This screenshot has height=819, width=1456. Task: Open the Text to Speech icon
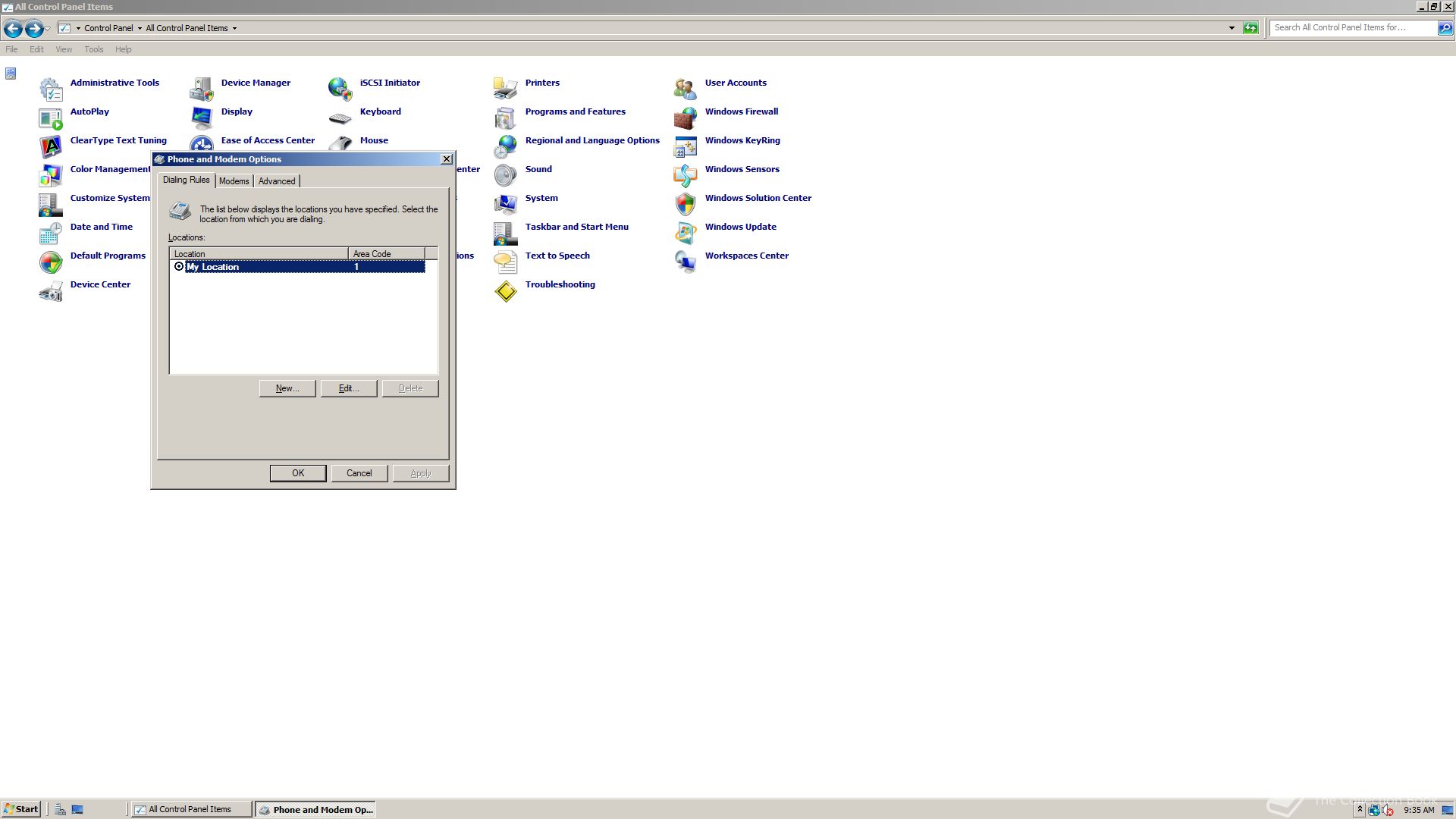[x=506, y=262]
